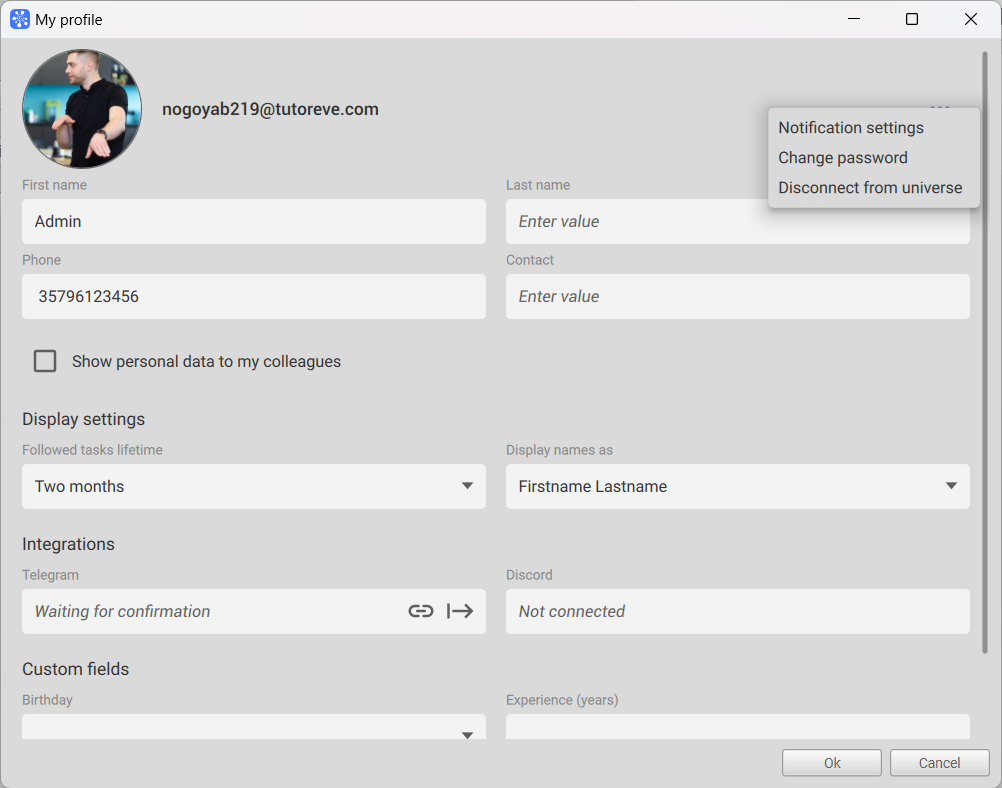Open the Followed tasks lifetime dropdown
The width and height of the screenshot is (1002, 788).
click(254, 486)
